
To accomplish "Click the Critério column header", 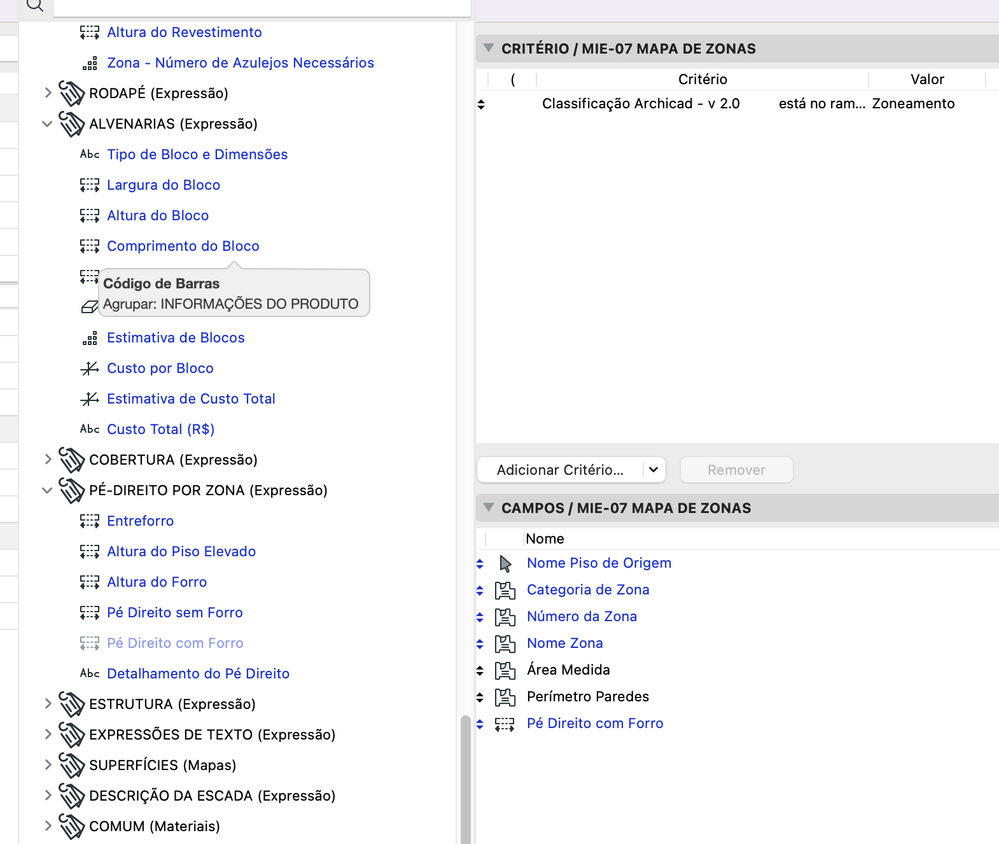I will tap(702, 79).
